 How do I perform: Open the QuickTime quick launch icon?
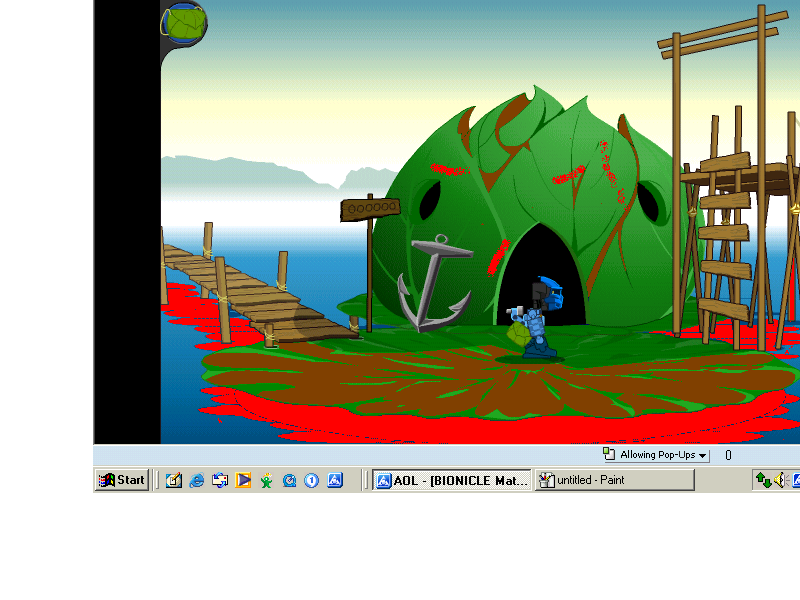pos(289,481)
